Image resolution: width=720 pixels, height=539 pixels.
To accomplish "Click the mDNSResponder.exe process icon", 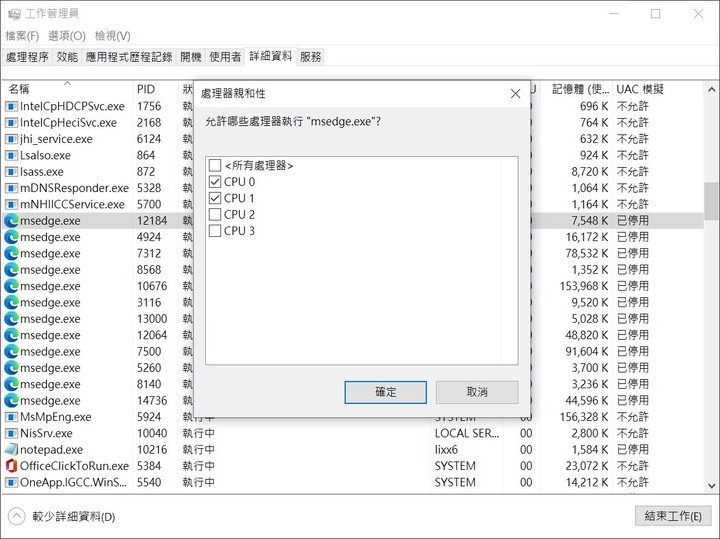I will [x=11, y=188].
